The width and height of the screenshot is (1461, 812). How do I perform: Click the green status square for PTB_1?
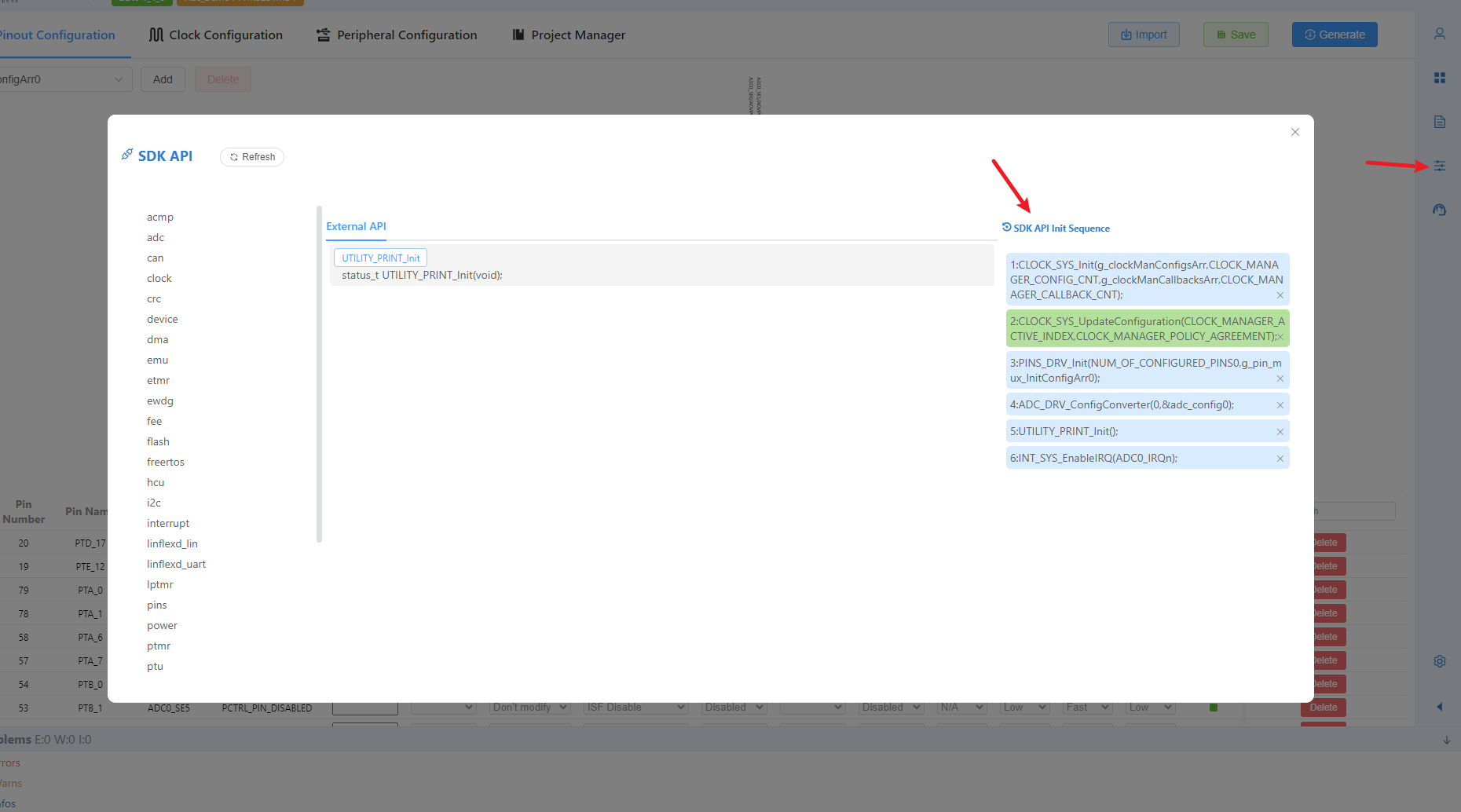(1213, 708)
